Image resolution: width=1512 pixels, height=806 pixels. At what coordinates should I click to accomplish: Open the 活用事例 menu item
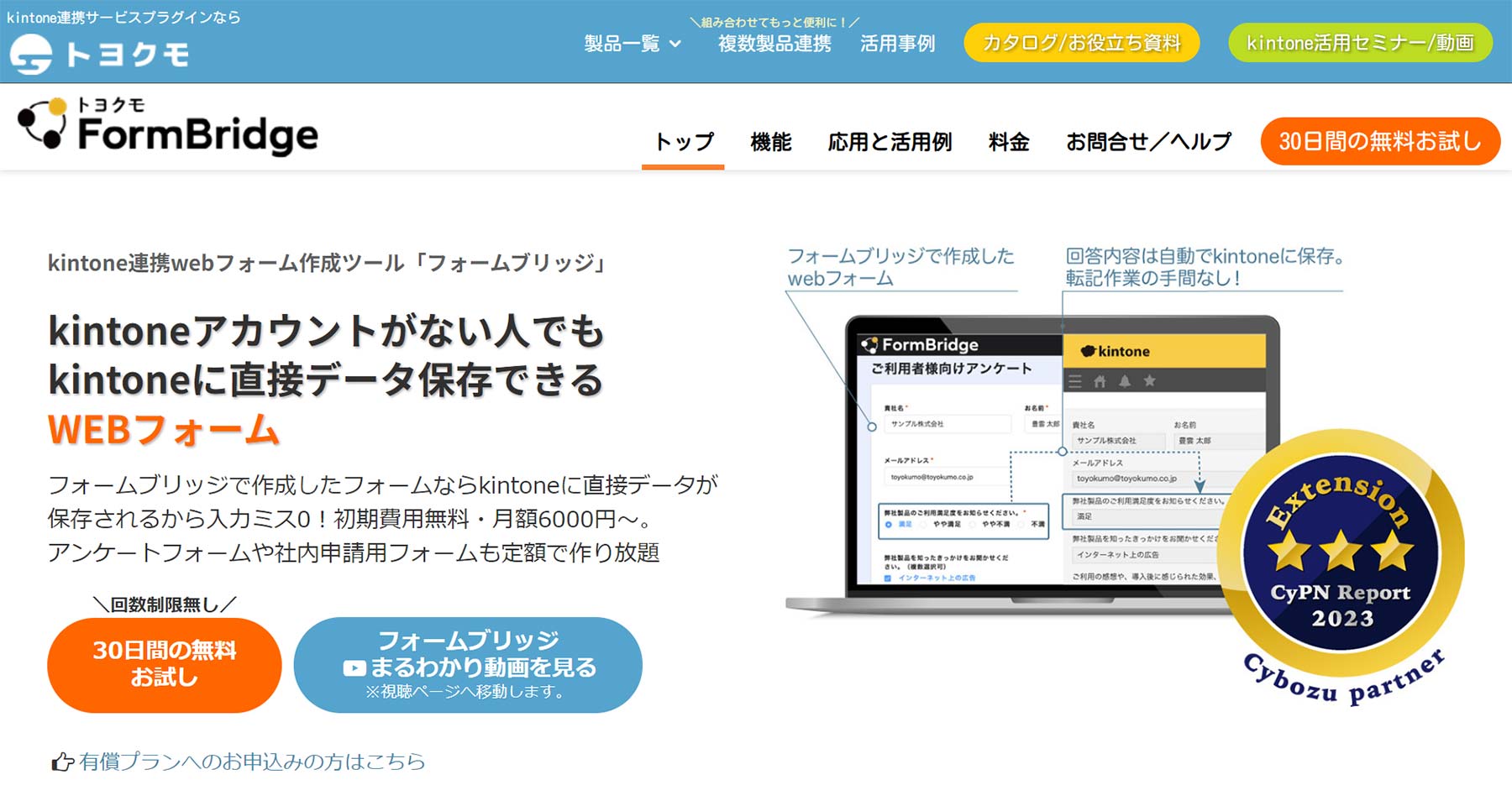point(897,44)
